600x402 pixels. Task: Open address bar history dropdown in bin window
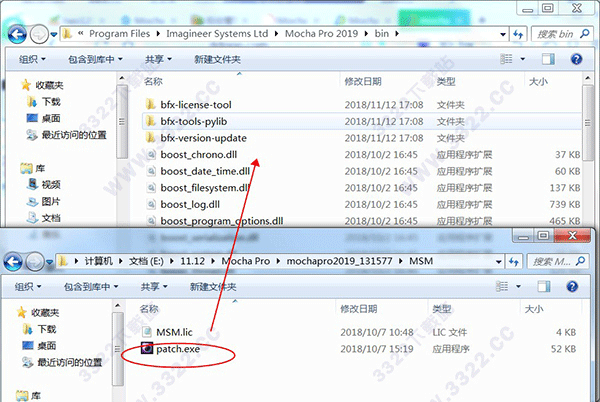click(x=503, y=34)
